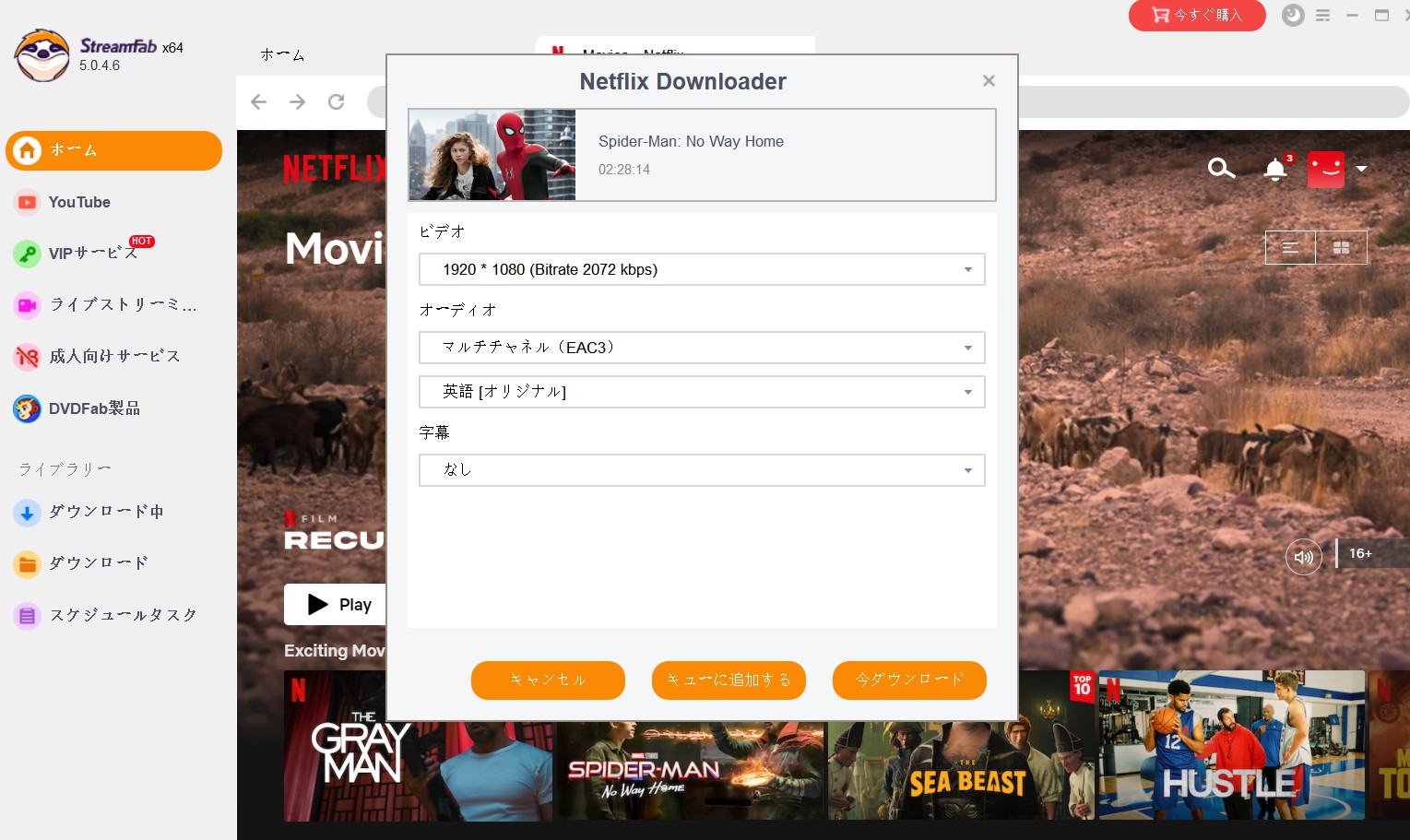Open ダウンロード中 library item
Viewport: 1410px width, 840px height.
click(x=106, y=512)
